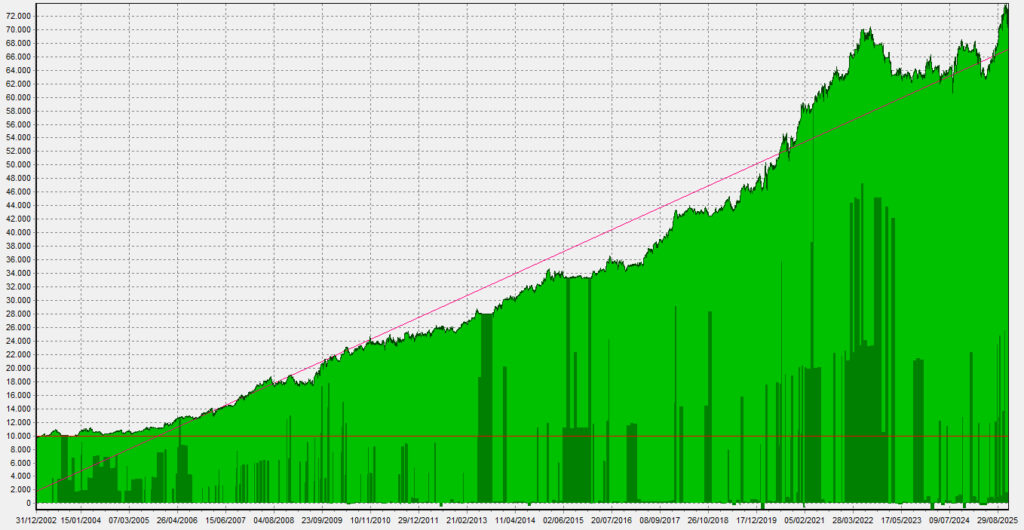
Task: Click the 2.000 value on the vertical axis
Action: [23, 490]
